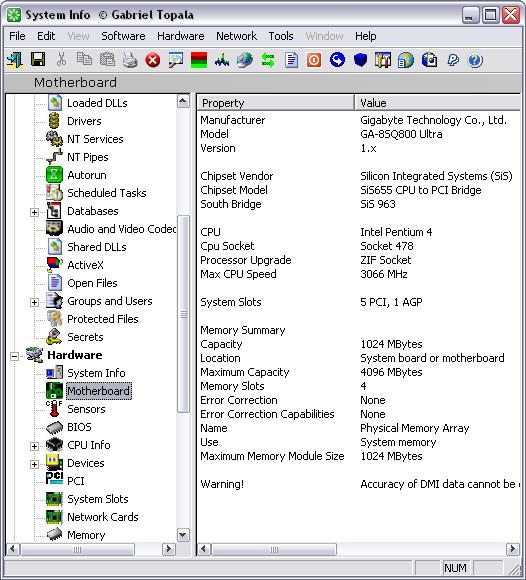Click the Chipset Model property row
Image resolution: width=526 pixels, height=580 pixels.
(358, 190)
